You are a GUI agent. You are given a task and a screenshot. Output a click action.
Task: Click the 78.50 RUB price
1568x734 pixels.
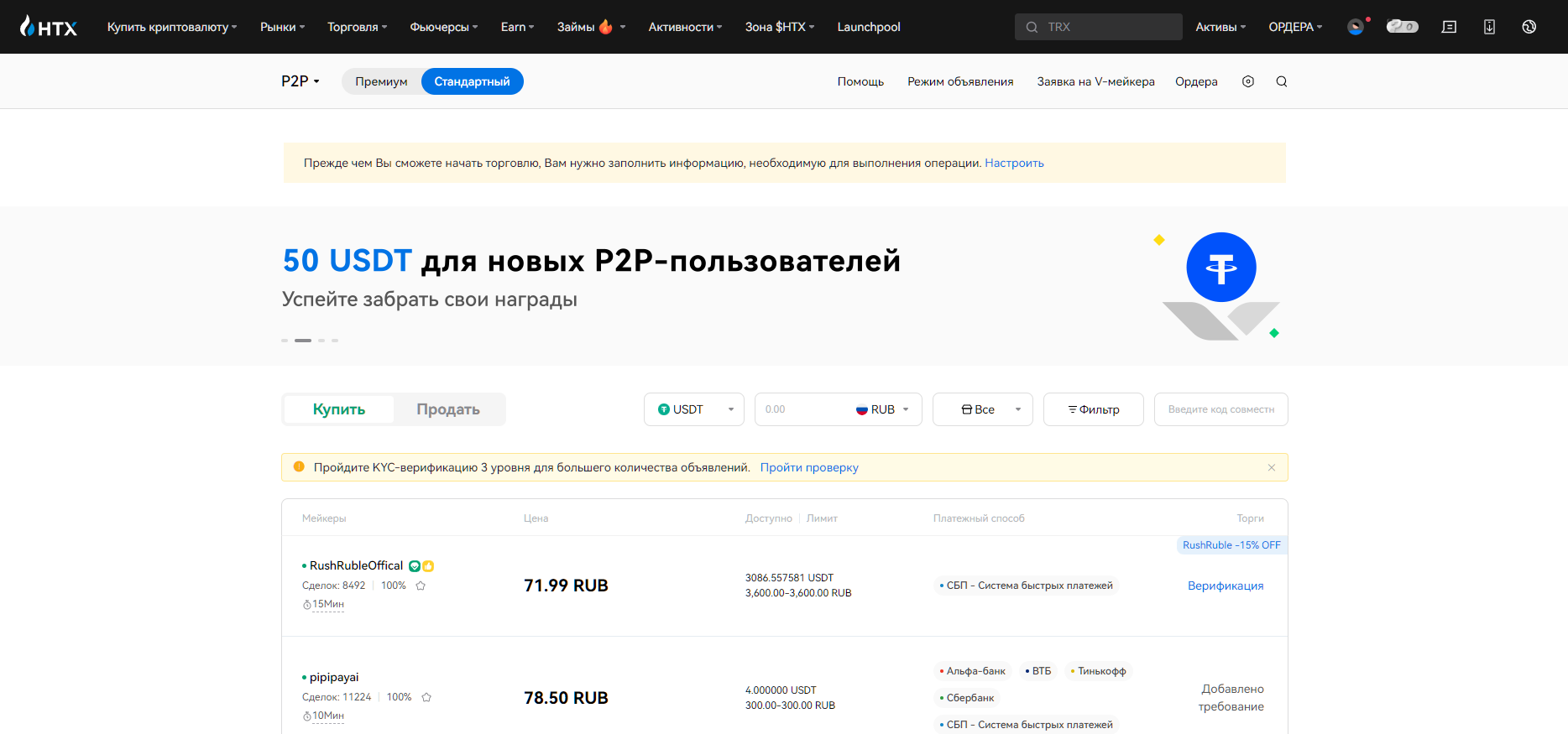click(x=566, y=698)
